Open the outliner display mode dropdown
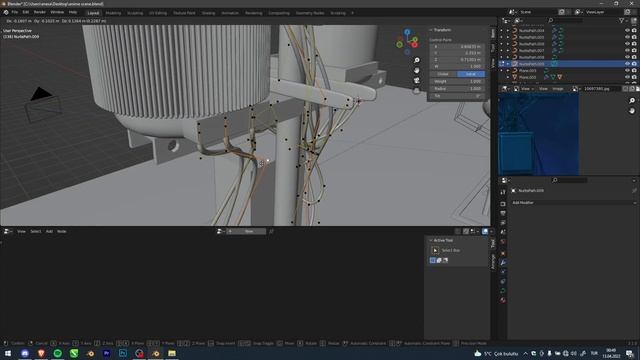The width and height of the screenshot is (640, 360). tap(518, 20)
